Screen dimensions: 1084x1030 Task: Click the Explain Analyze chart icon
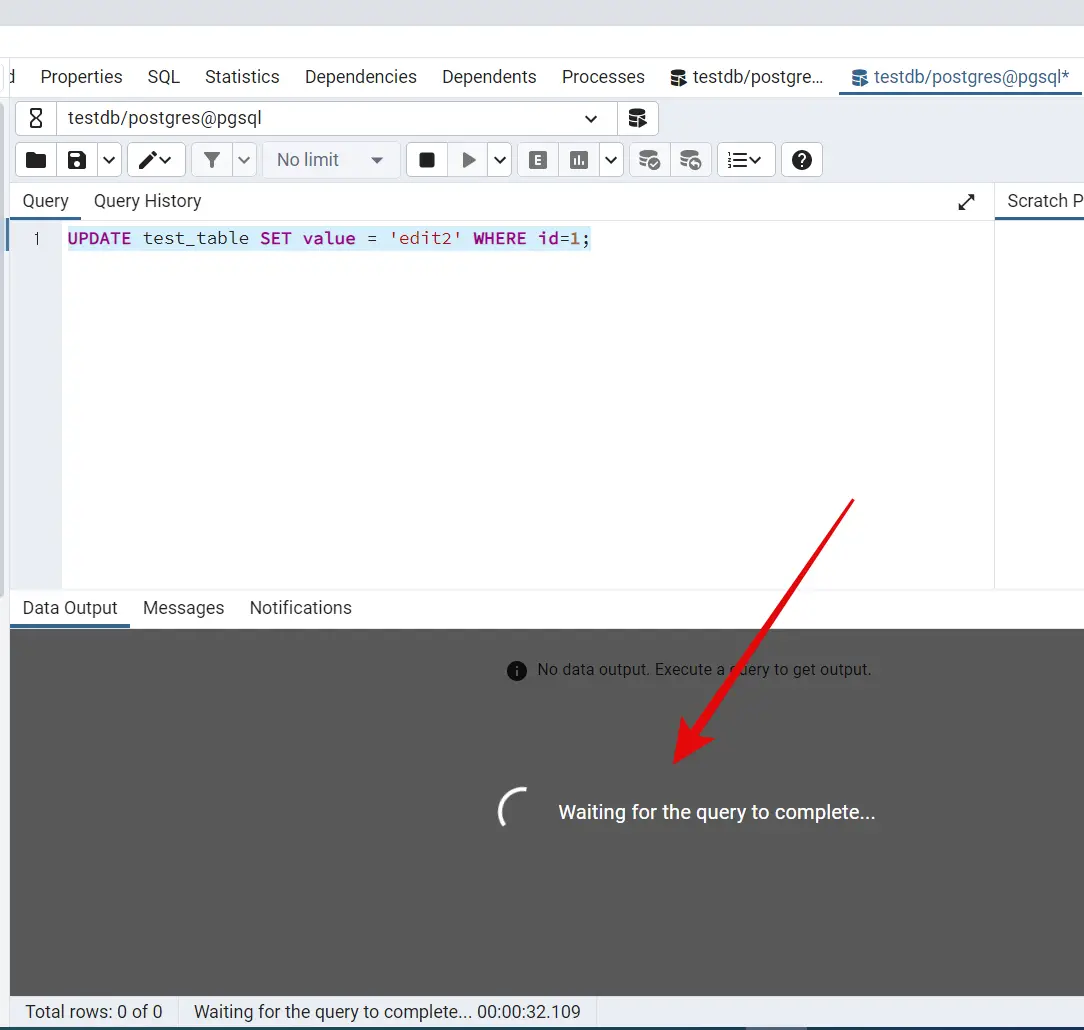click(x=579, y=160)
